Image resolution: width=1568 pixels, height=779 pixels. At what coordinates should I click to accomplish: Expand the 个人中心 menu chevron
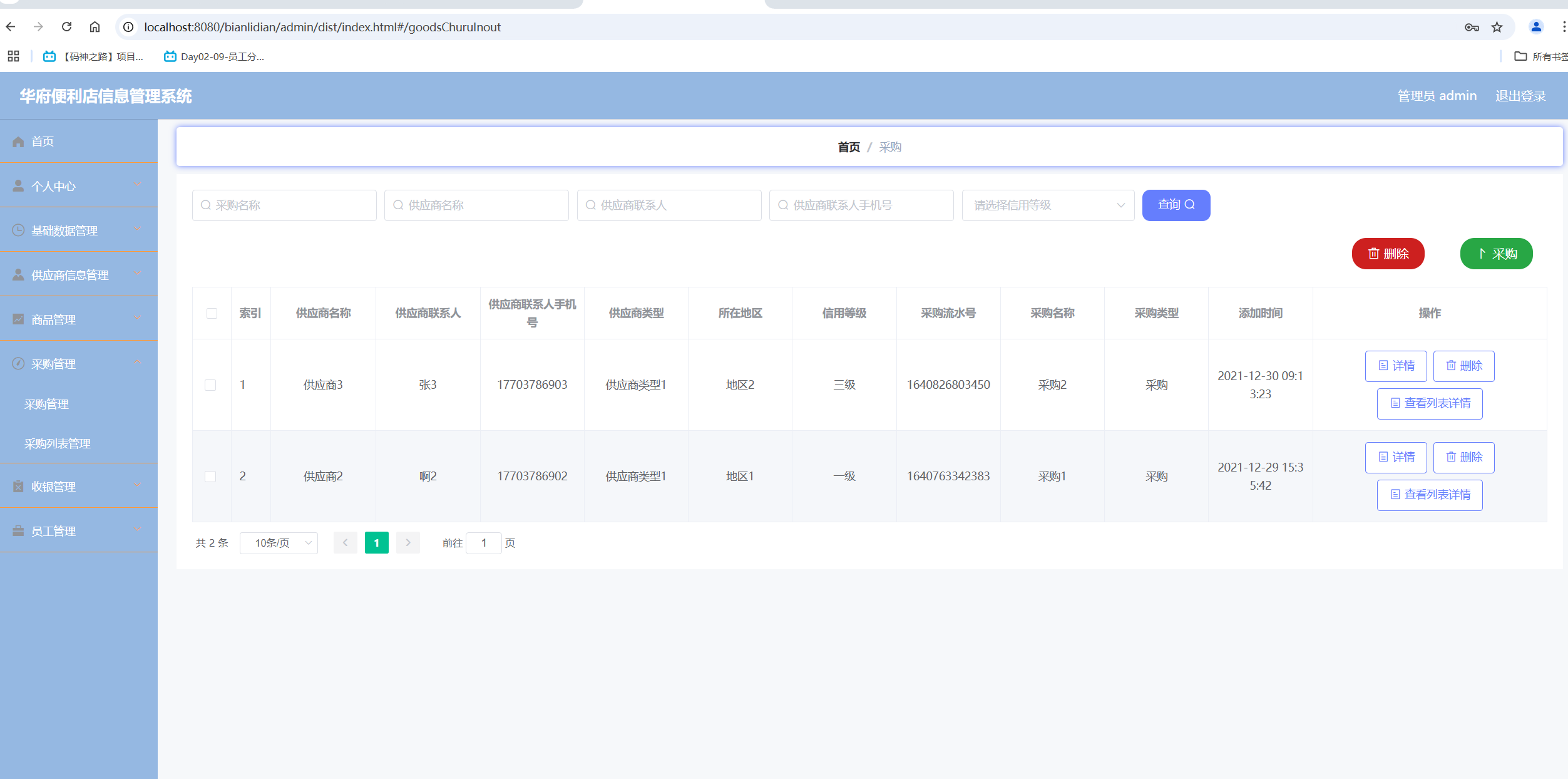coord(138,185)
